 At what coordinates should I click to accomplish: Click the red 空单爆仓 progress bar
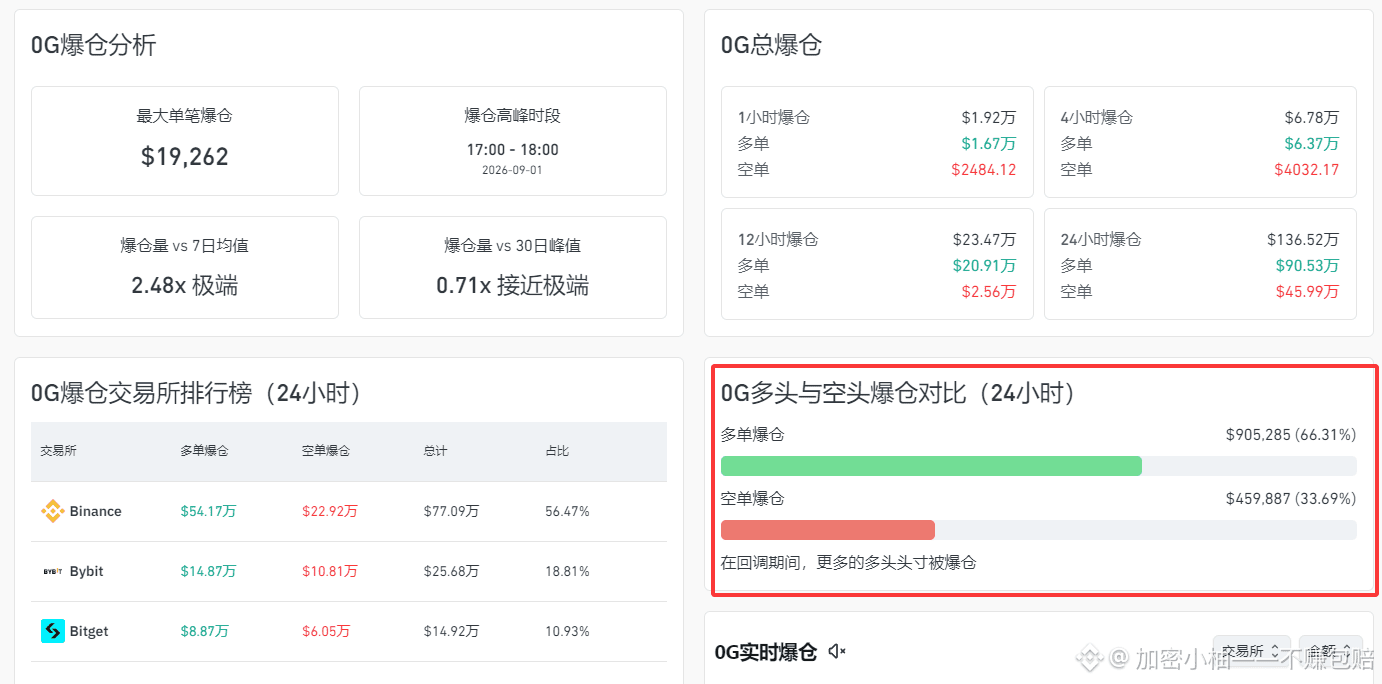coord(828,530)
